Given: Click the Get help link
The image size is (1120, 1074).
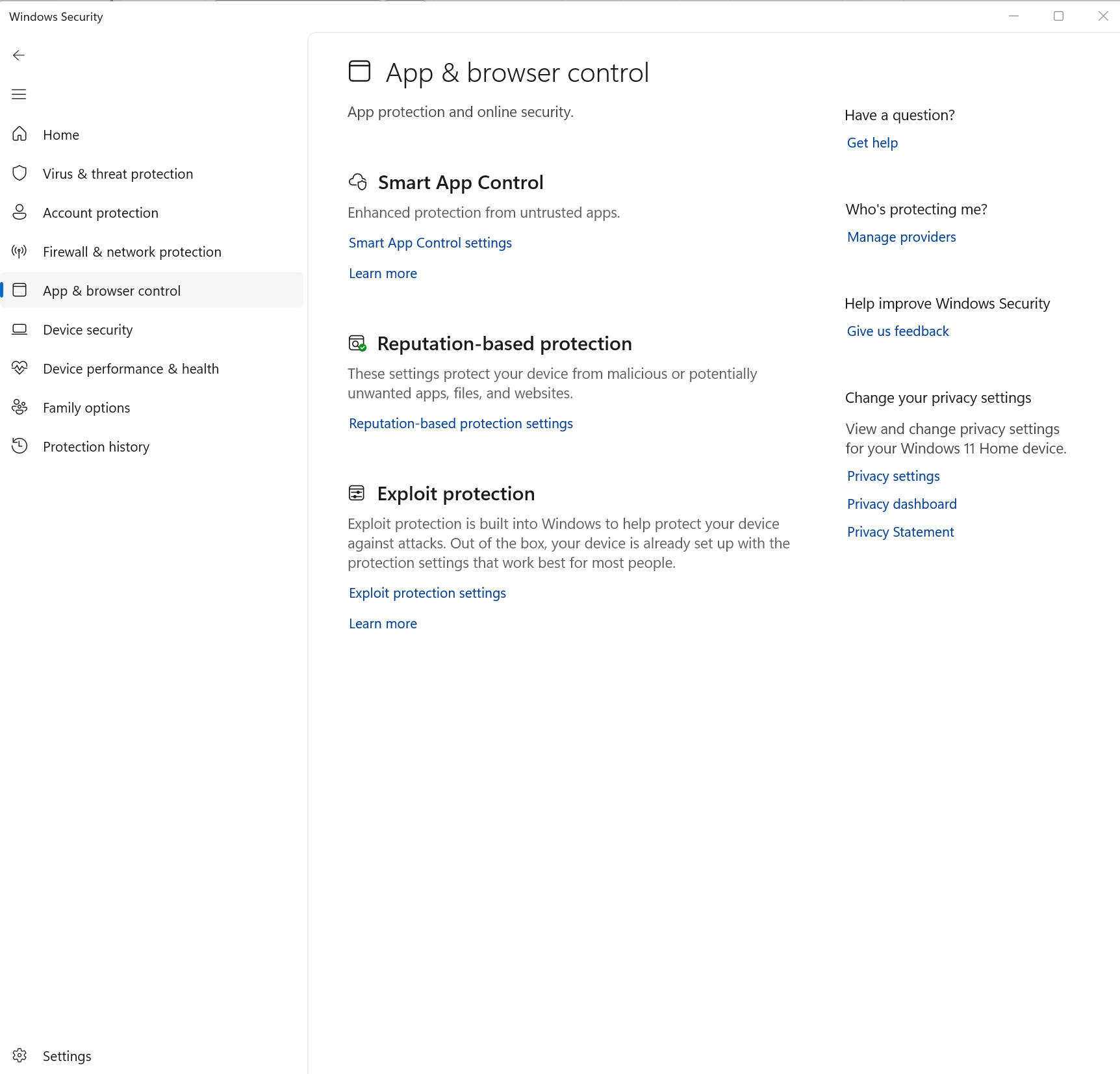Looking at the screenshot, I should click(x=872, y=143).
